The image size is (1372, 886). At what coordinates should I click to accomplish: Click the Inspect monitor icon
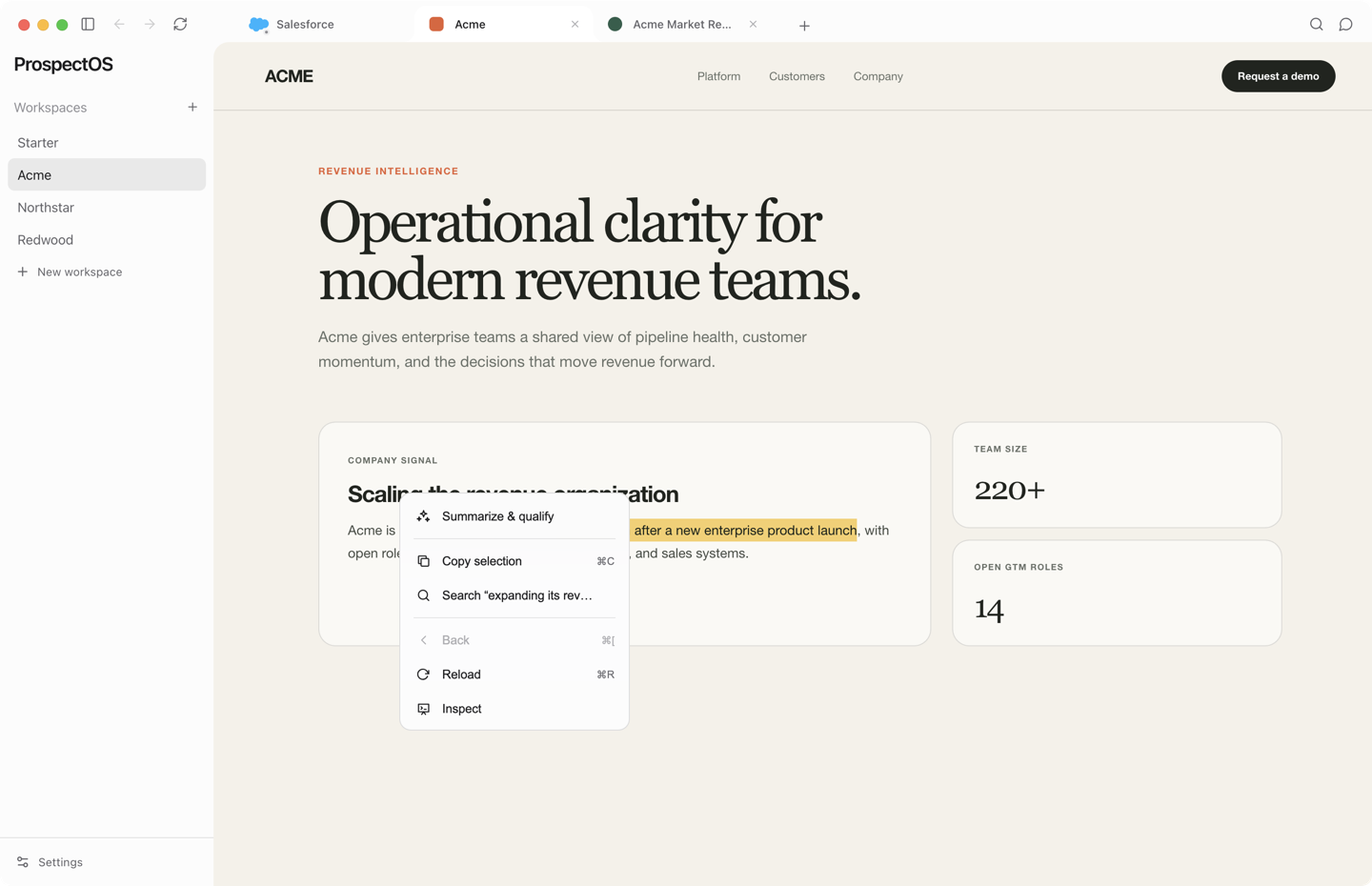pyautogui.click(x=423, y=709)
